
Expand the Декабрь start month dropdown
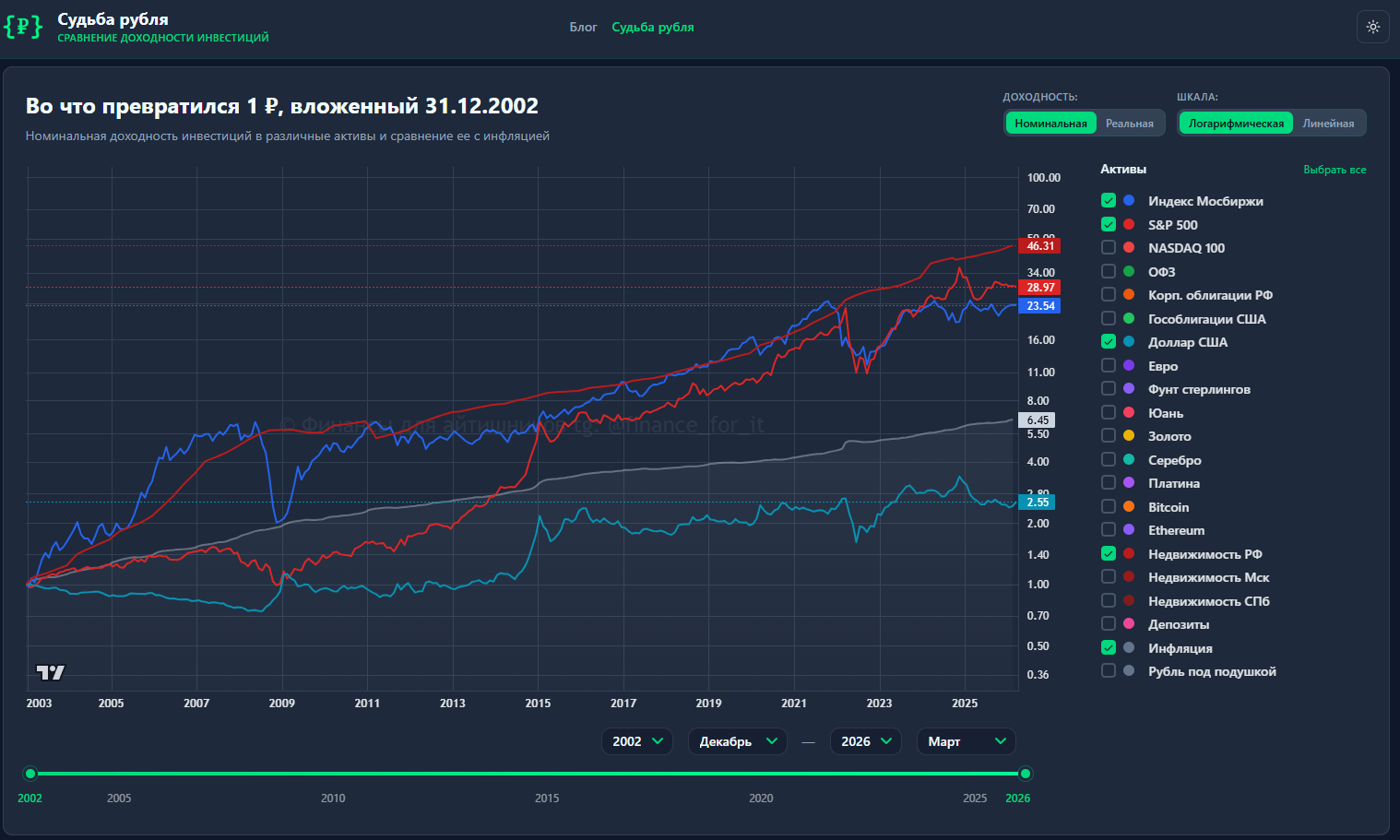point(737,741)
